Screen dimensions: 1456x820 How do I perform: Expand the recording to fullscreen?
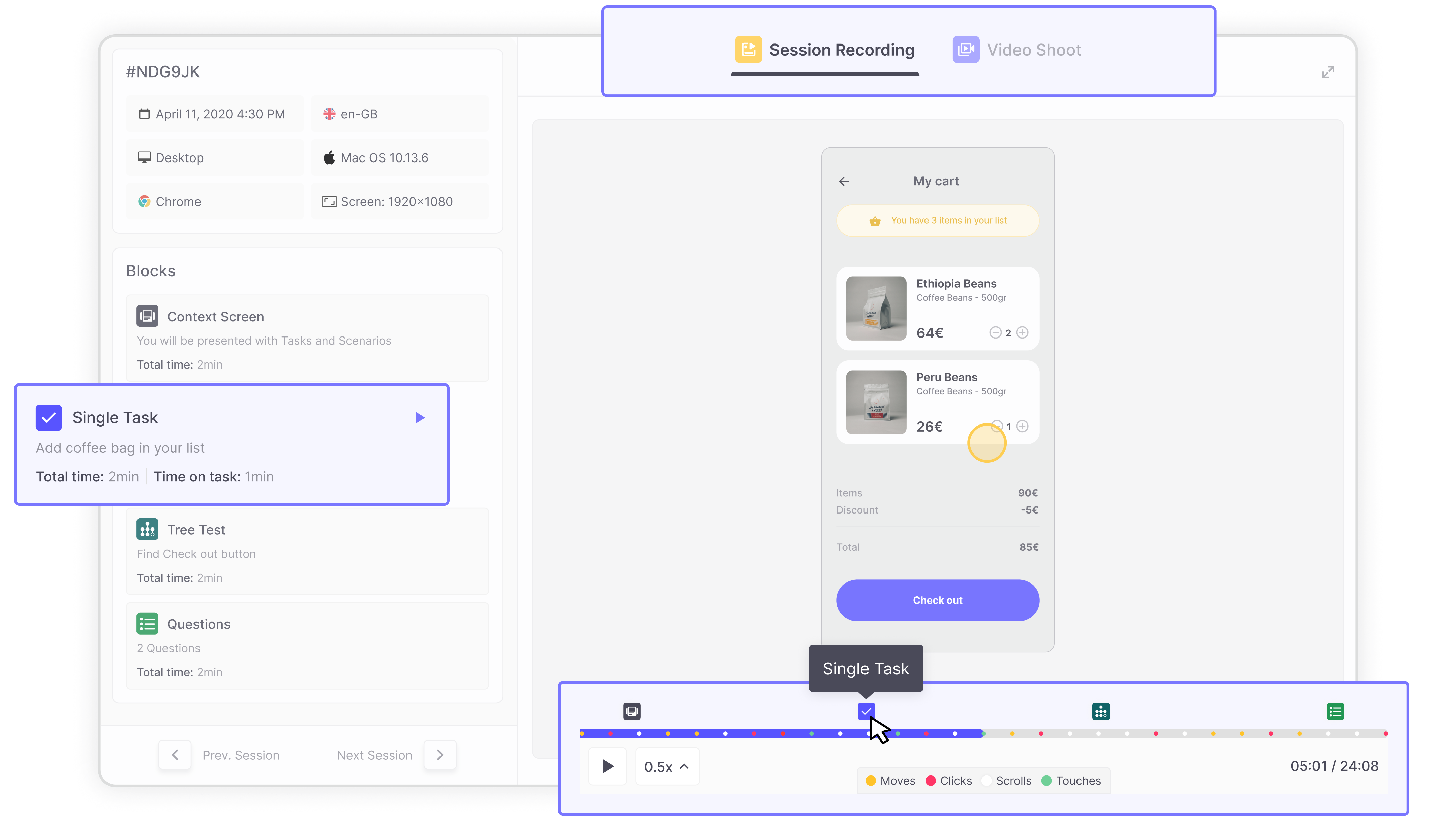pos(1328,72)
